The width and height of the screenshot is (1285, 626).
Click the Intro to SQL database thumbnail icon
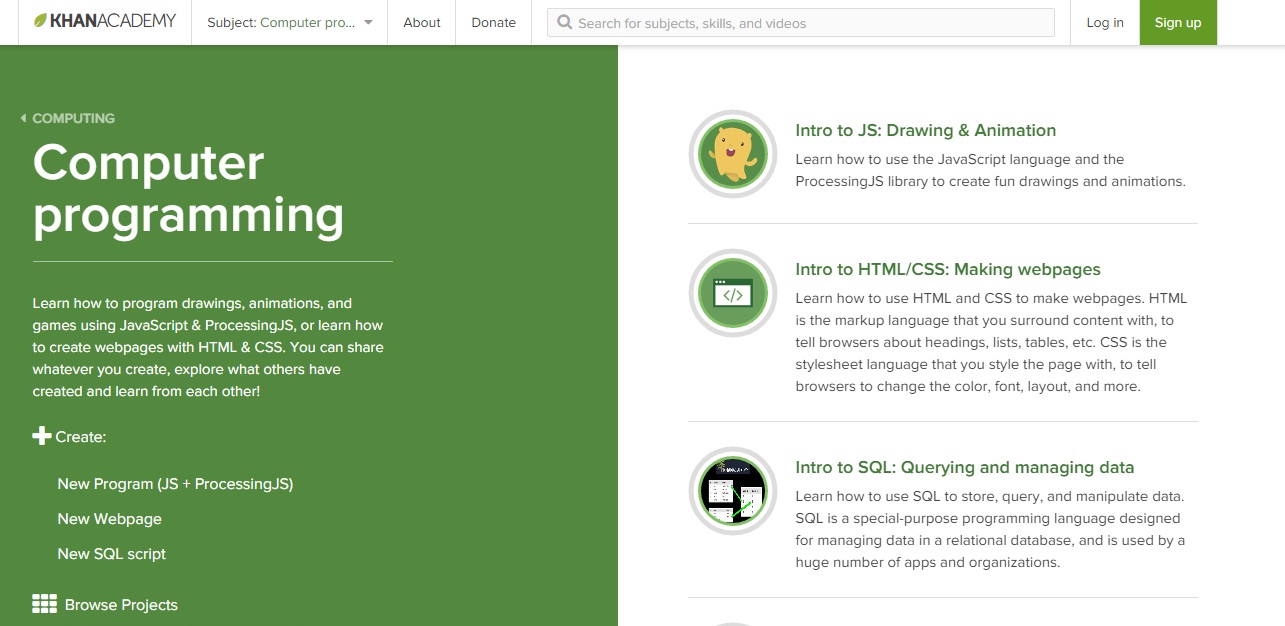[733, 491]
